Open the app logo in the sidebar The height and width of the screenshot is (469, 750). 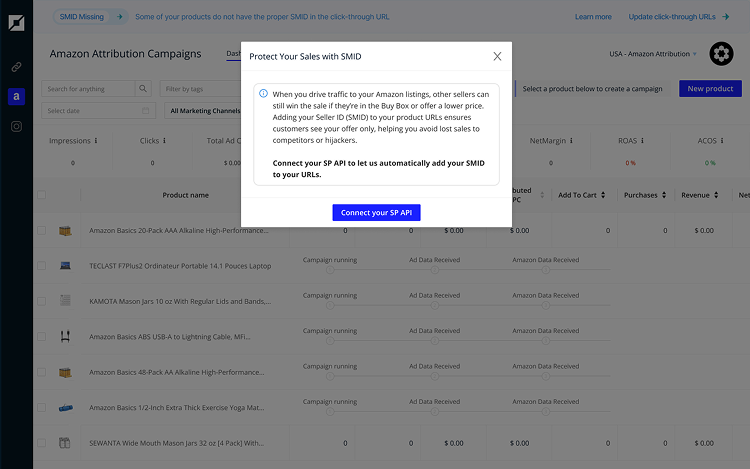tap(16, 23)
